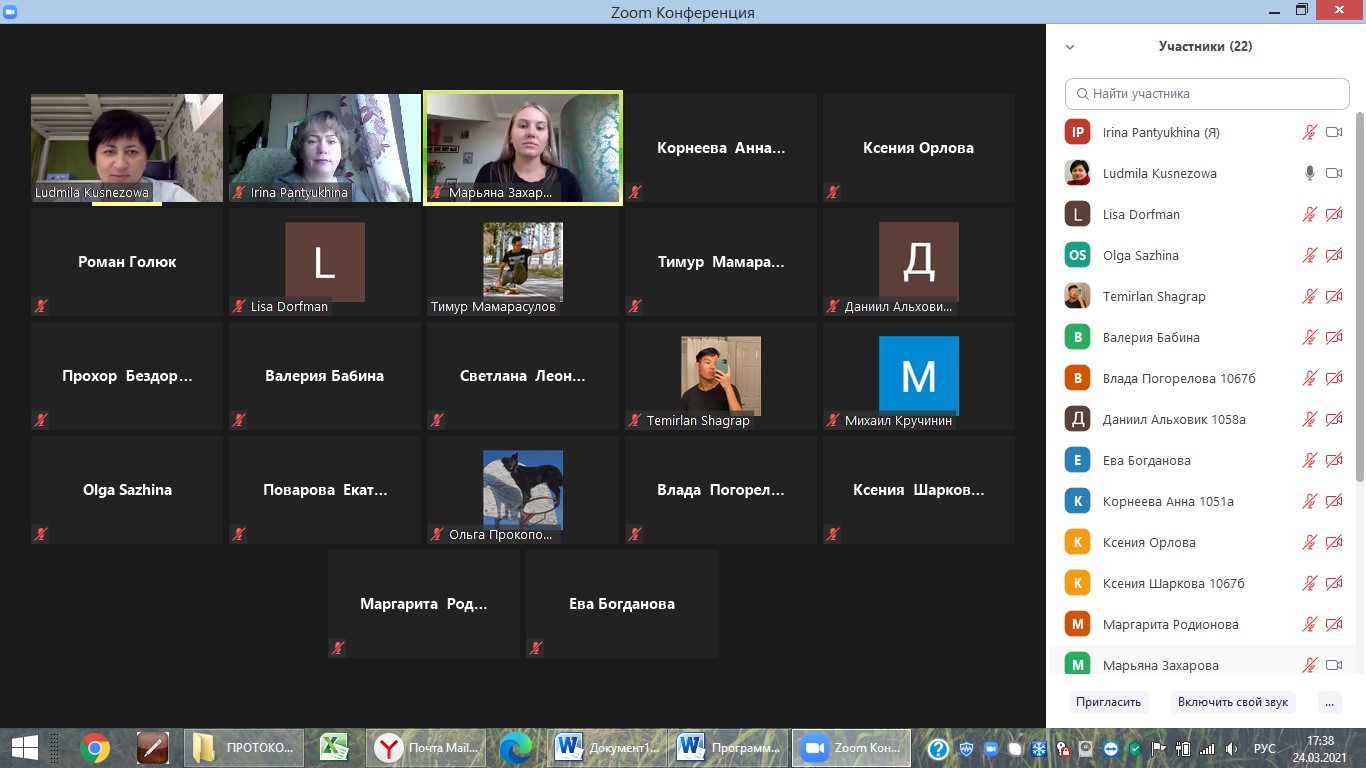Viewport: 1366px width, 768px height.
Task: Click disabled camera icon in Lisa Dorfman's row
Action: coord(1334,214)
